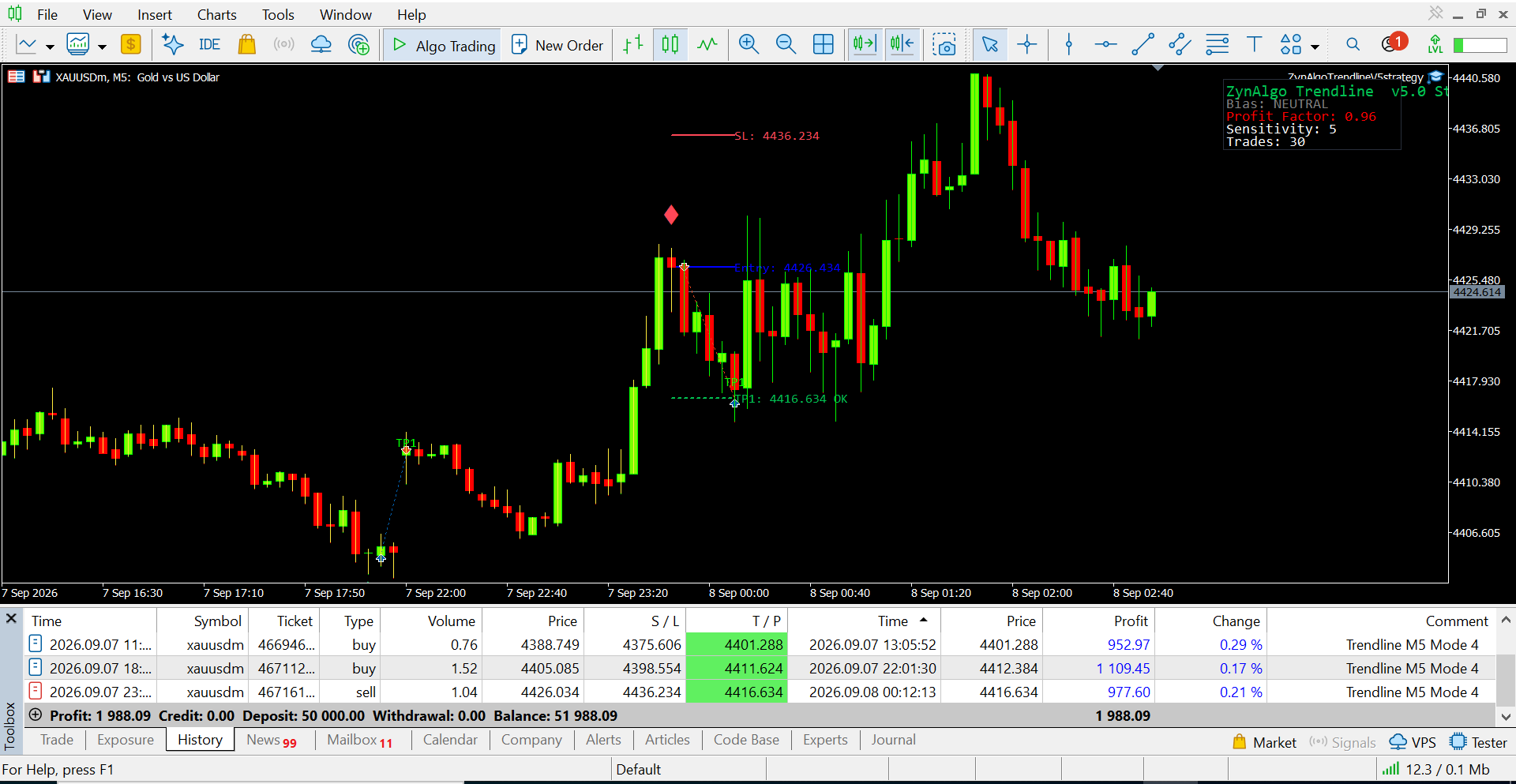Select the sell trade row 4426.034

point(758,692)
